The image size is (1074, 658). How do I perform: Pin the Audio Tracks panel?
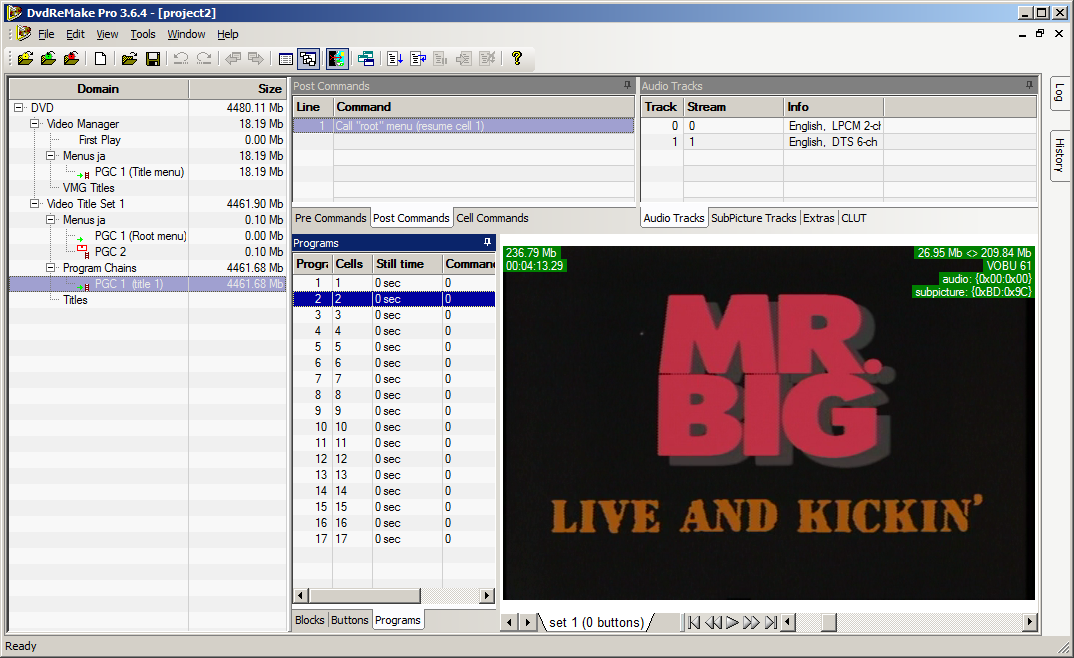click(1029, 86)
